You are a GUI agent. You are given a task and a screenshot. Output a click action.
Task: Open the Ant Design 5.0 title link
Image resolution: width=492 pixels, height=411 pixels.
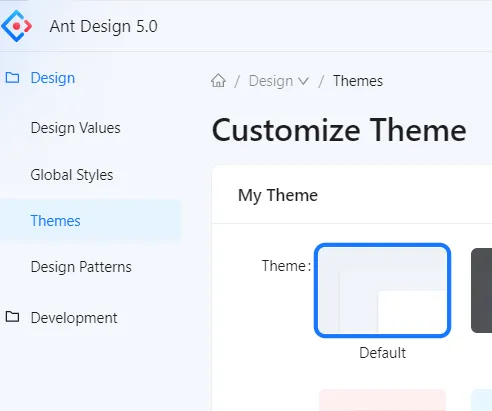click(103, 26)
